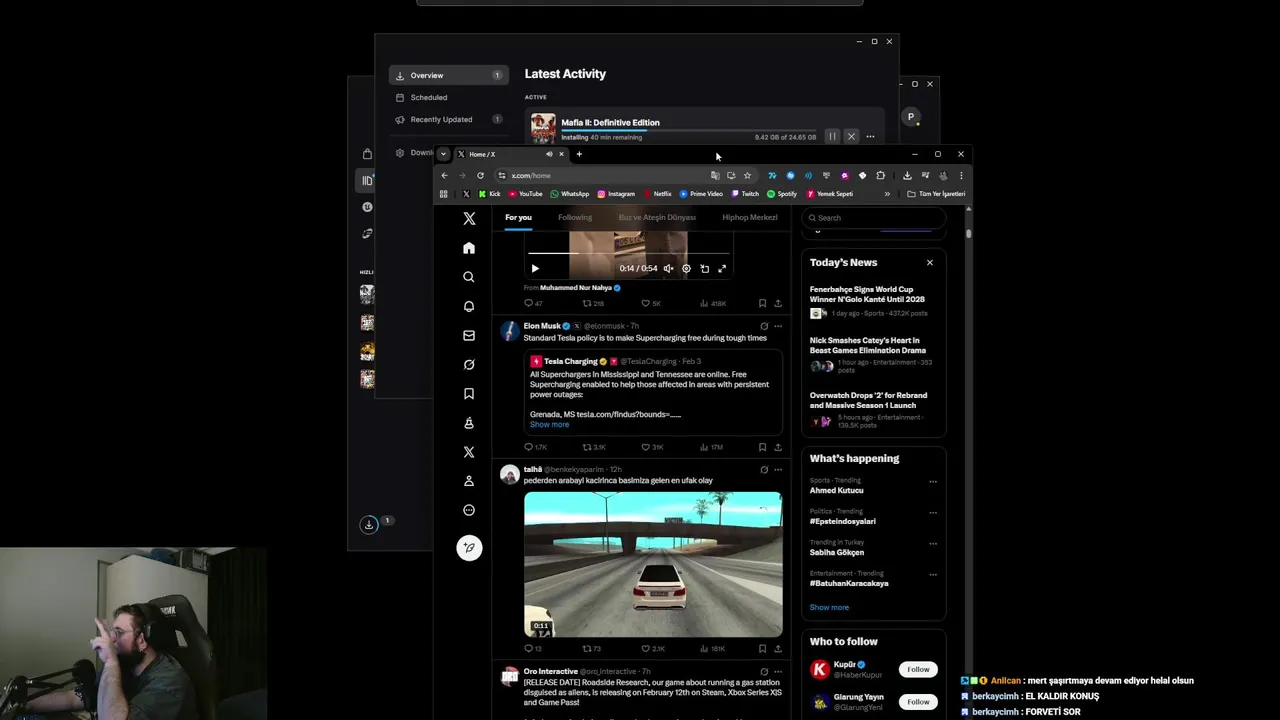Open Grok icon in X sidebar
Viewport: 1280px width, 720px height.
coord(469,364)
